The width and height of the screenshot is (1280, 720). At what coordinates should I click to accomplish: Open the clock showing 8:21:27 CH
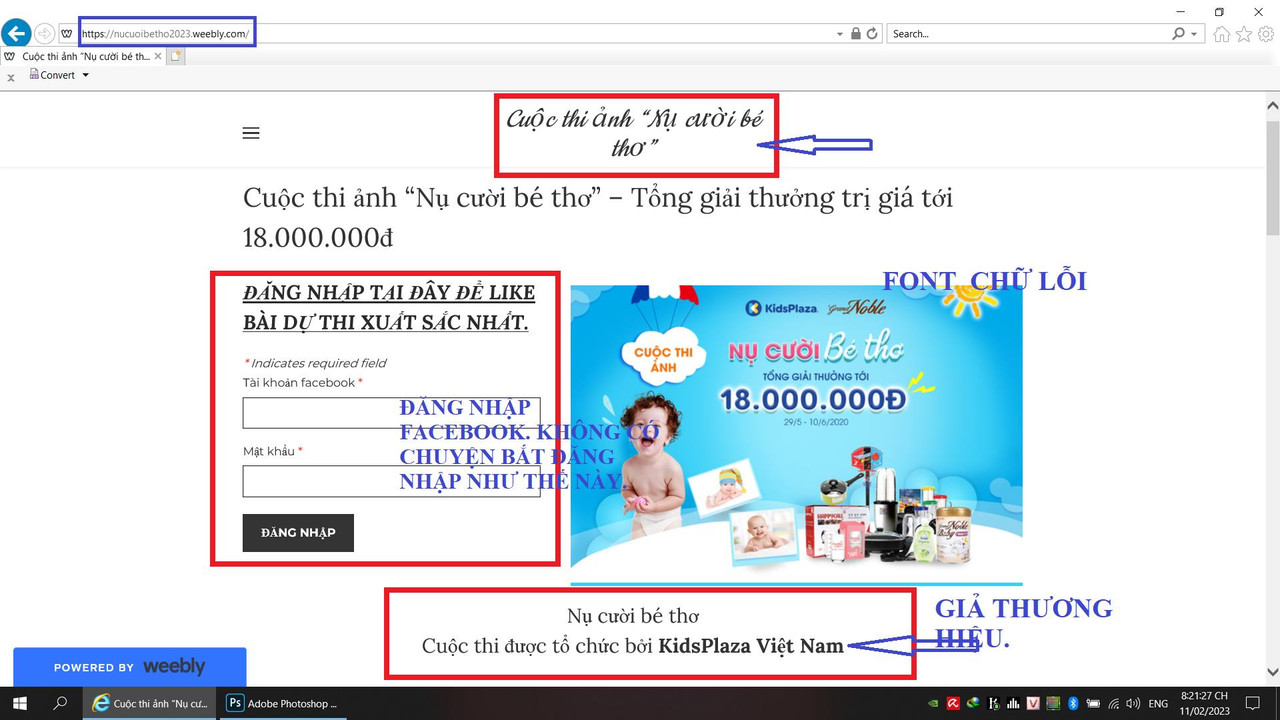(x=1205, y=704)
